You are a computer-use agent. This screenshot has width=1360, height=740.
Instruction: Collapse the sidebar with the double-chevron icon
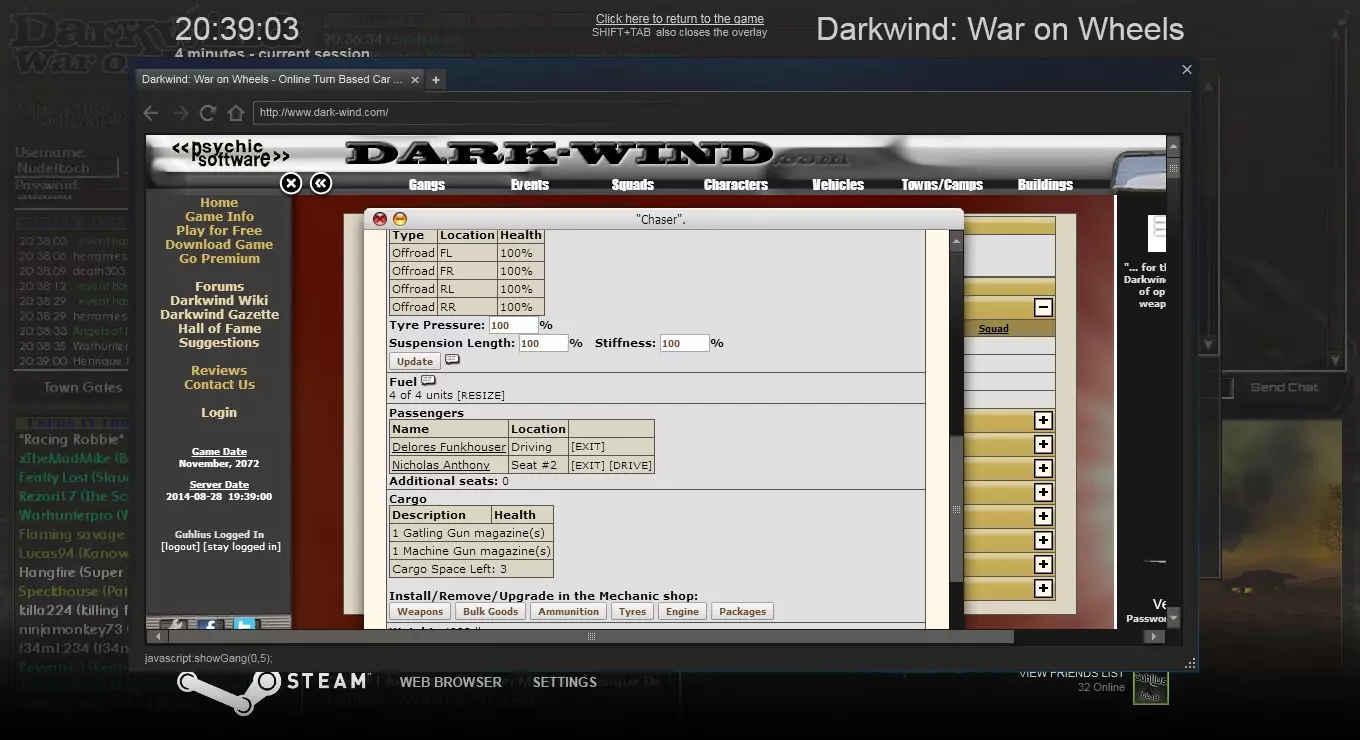click(x=321, y=183)
